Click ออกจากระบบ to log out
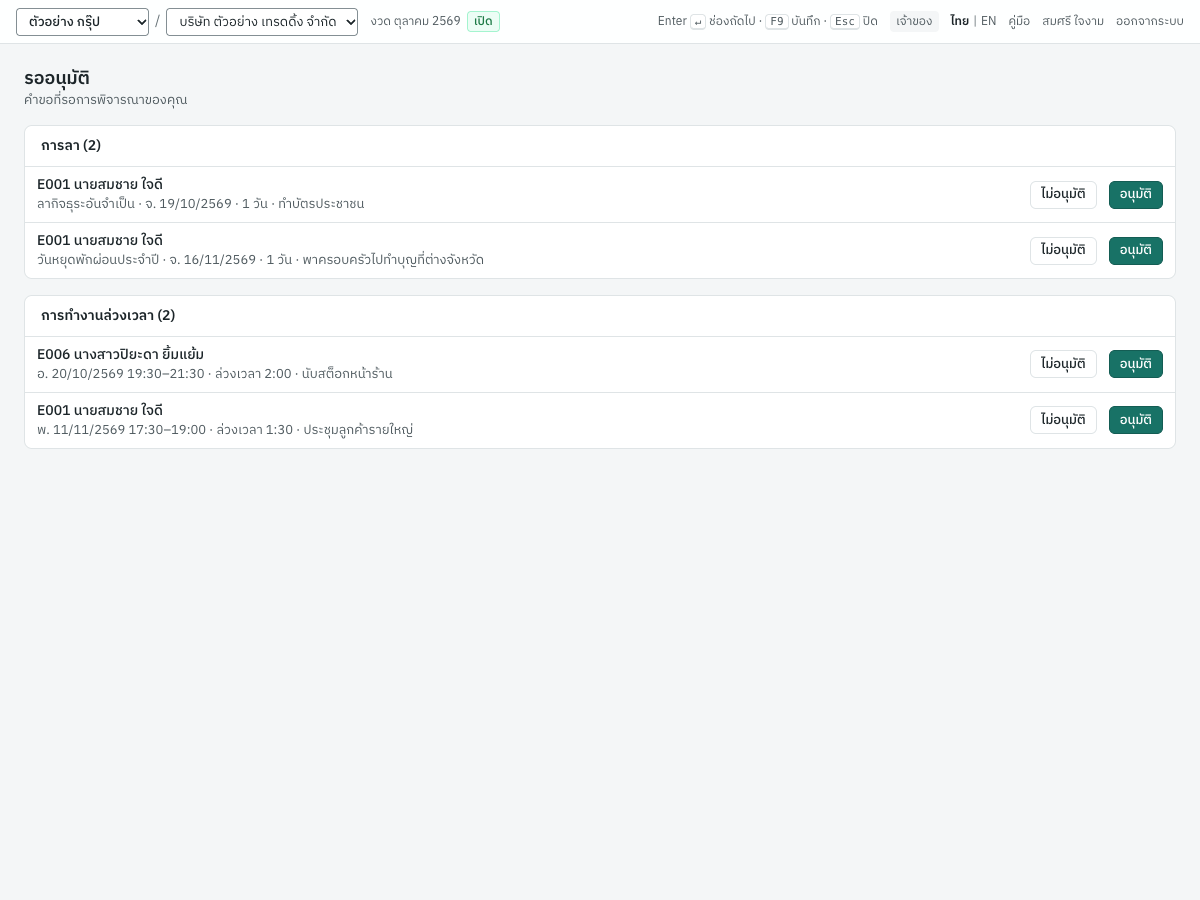This screenshot has height=900, width=1200. 1150,21
